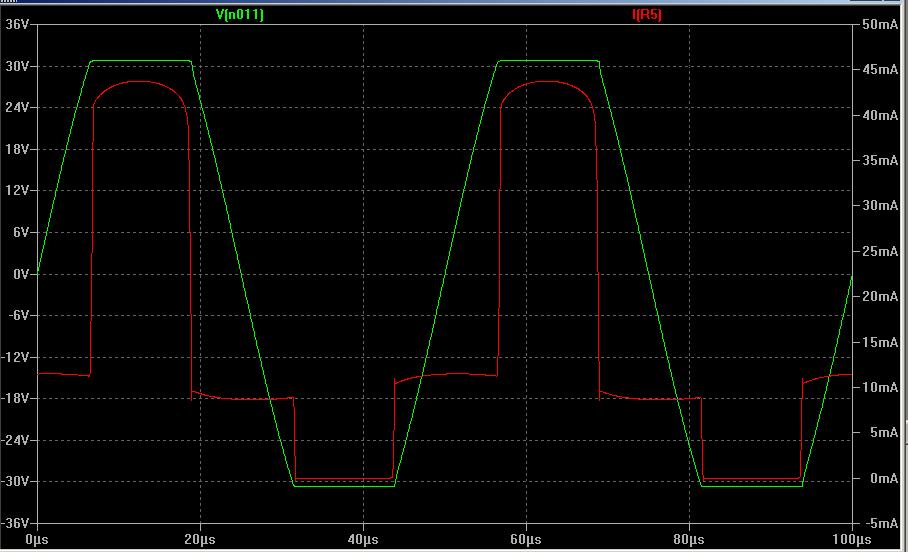
Task: Click the -30V left axis label
Action: point(14,481)
